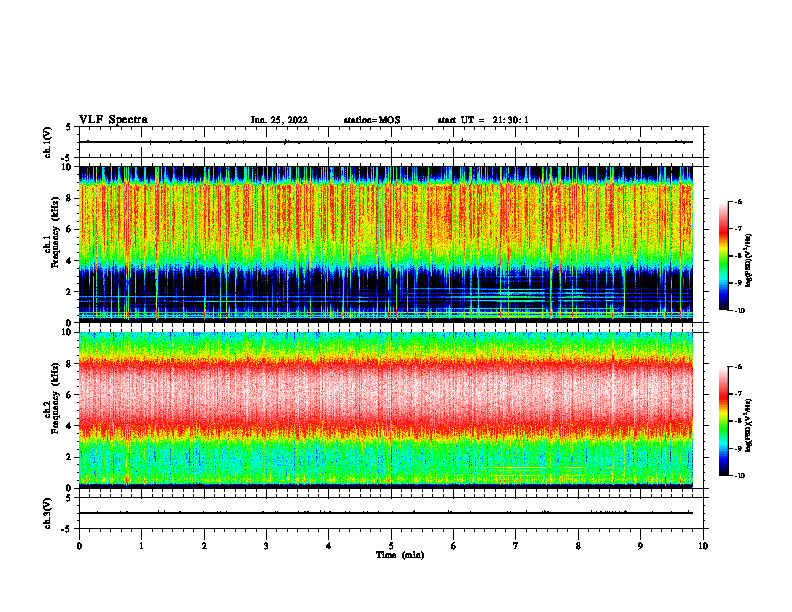
Task: Click the 'ch.1(V)' waveform axis label
Action: (x=48, y=142)
